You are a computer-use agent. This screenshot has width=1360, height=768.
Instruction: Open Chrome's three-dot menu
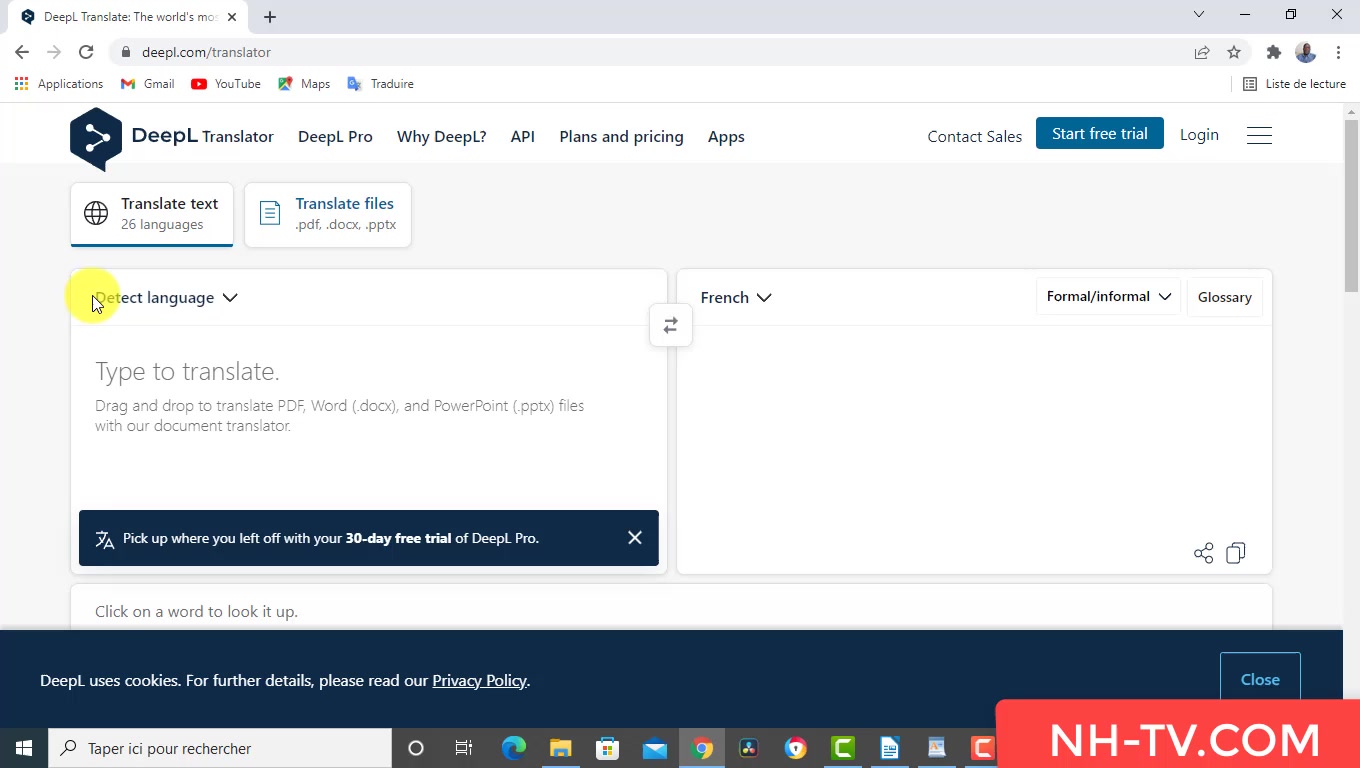(1338, 52)
